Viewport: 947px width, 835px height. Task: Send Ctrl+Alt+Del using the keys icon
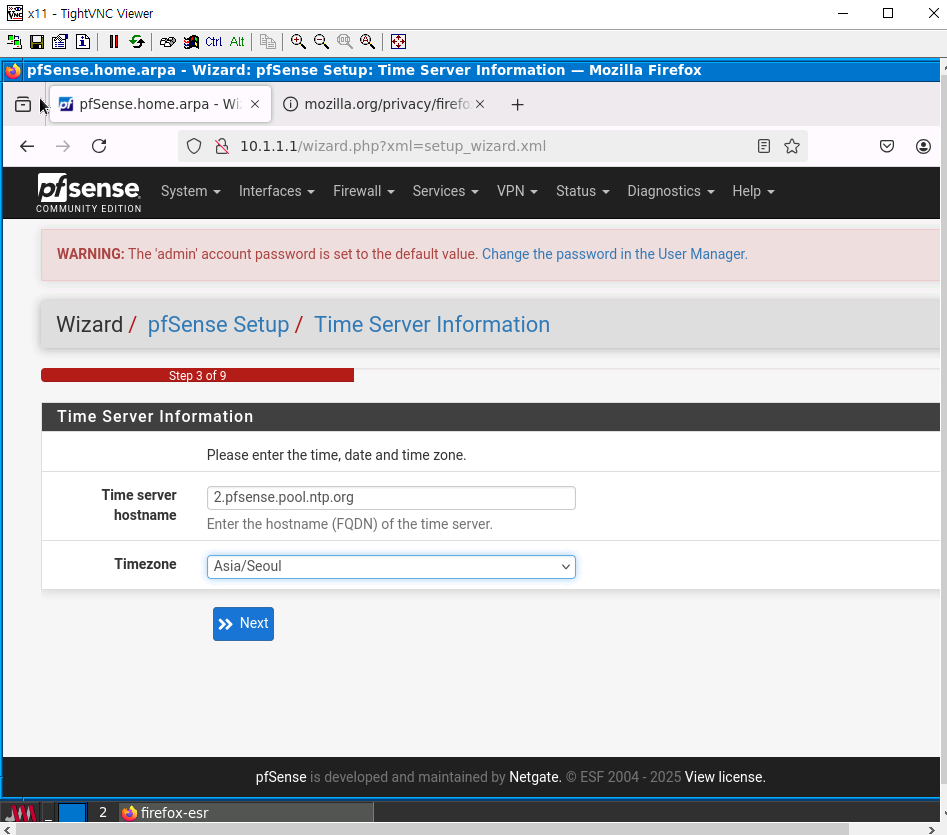(x=168, y=42)
